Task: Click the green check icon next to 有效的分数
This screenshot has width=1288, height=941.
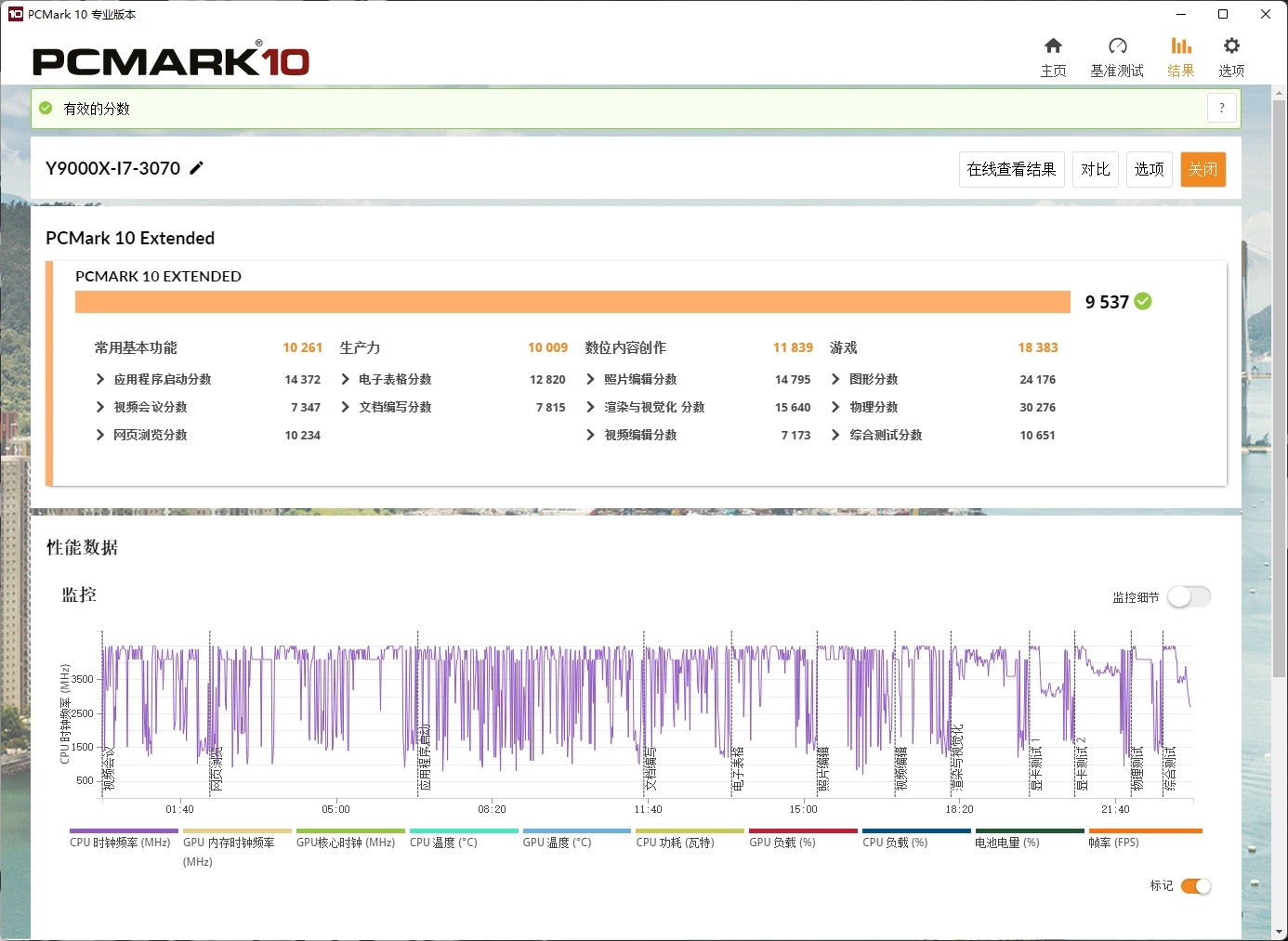Action: pos(46,109)
